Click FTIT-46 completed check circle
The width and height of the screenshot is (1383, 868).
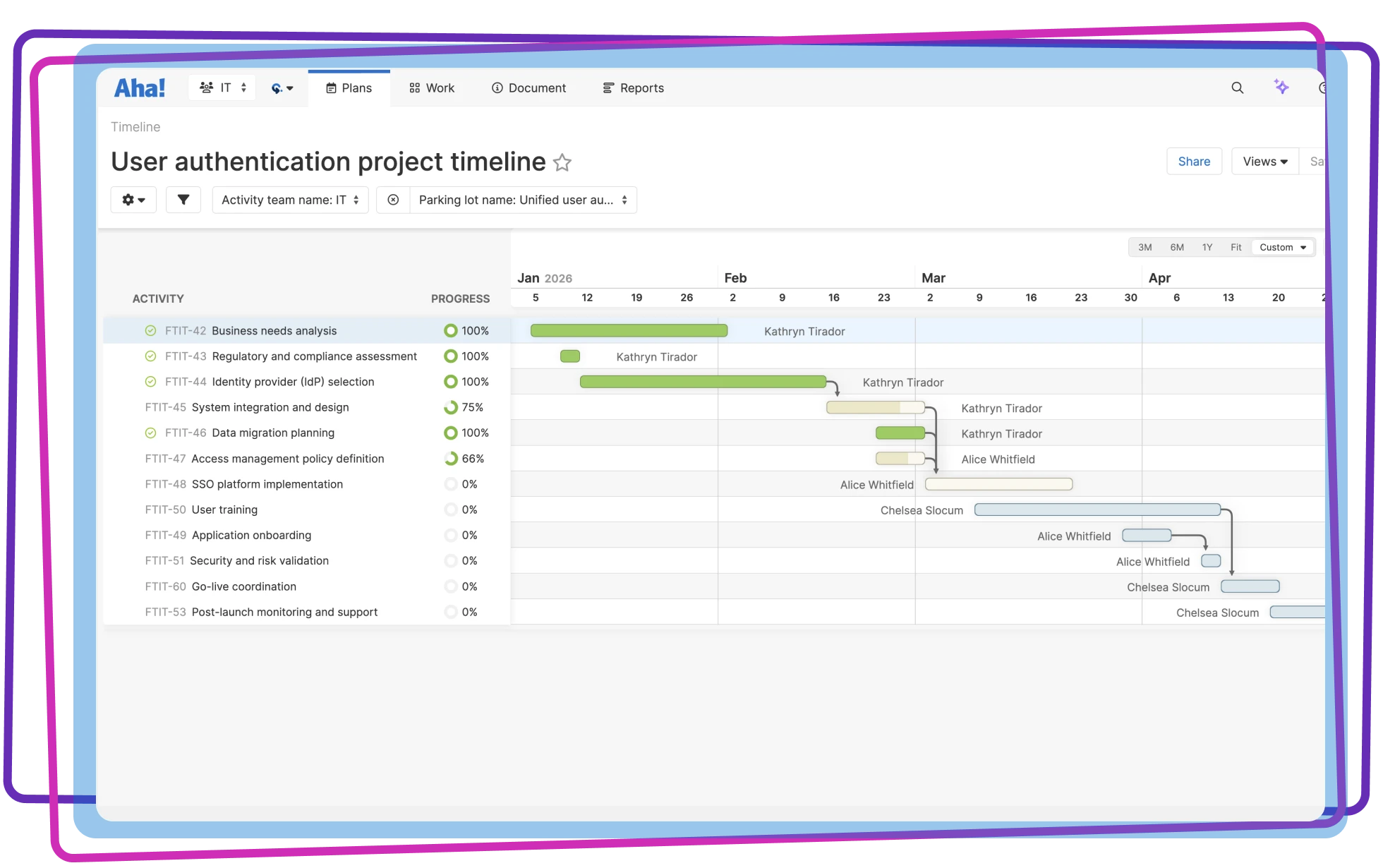pos(150,433)
